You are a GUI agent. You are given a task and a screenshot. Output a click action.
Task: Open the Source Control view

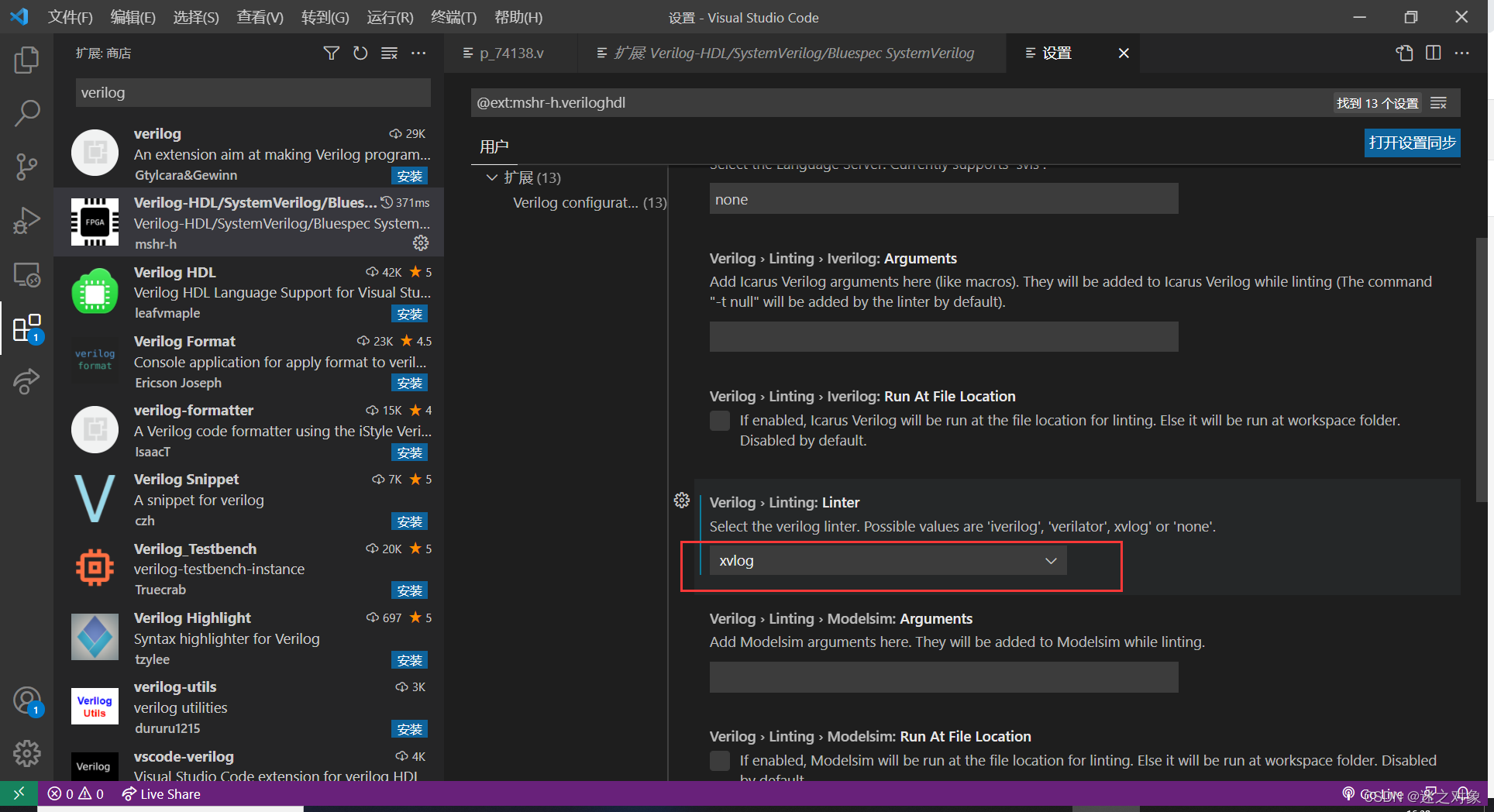(26, 167)
